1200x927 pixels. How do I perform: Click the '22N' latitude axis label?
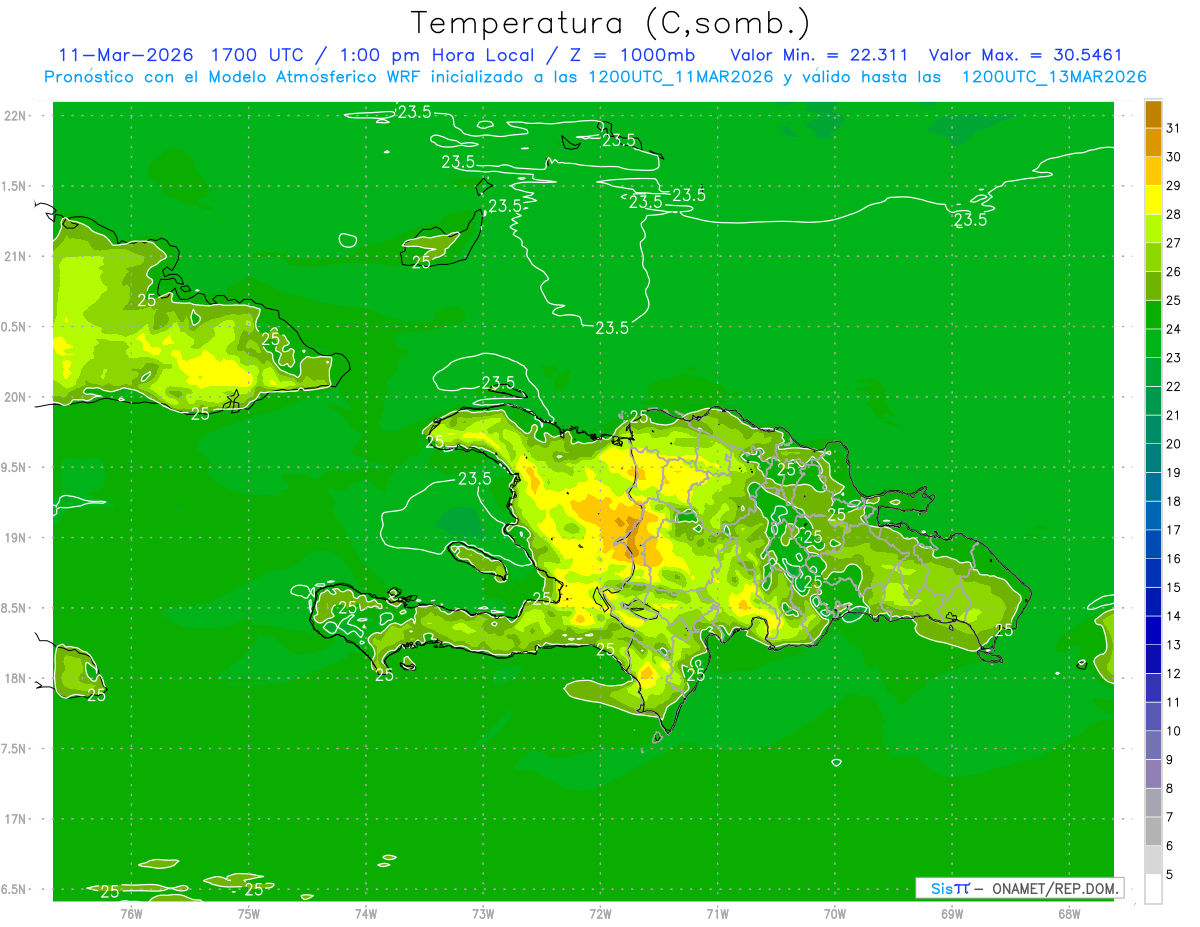coord(15,115)
